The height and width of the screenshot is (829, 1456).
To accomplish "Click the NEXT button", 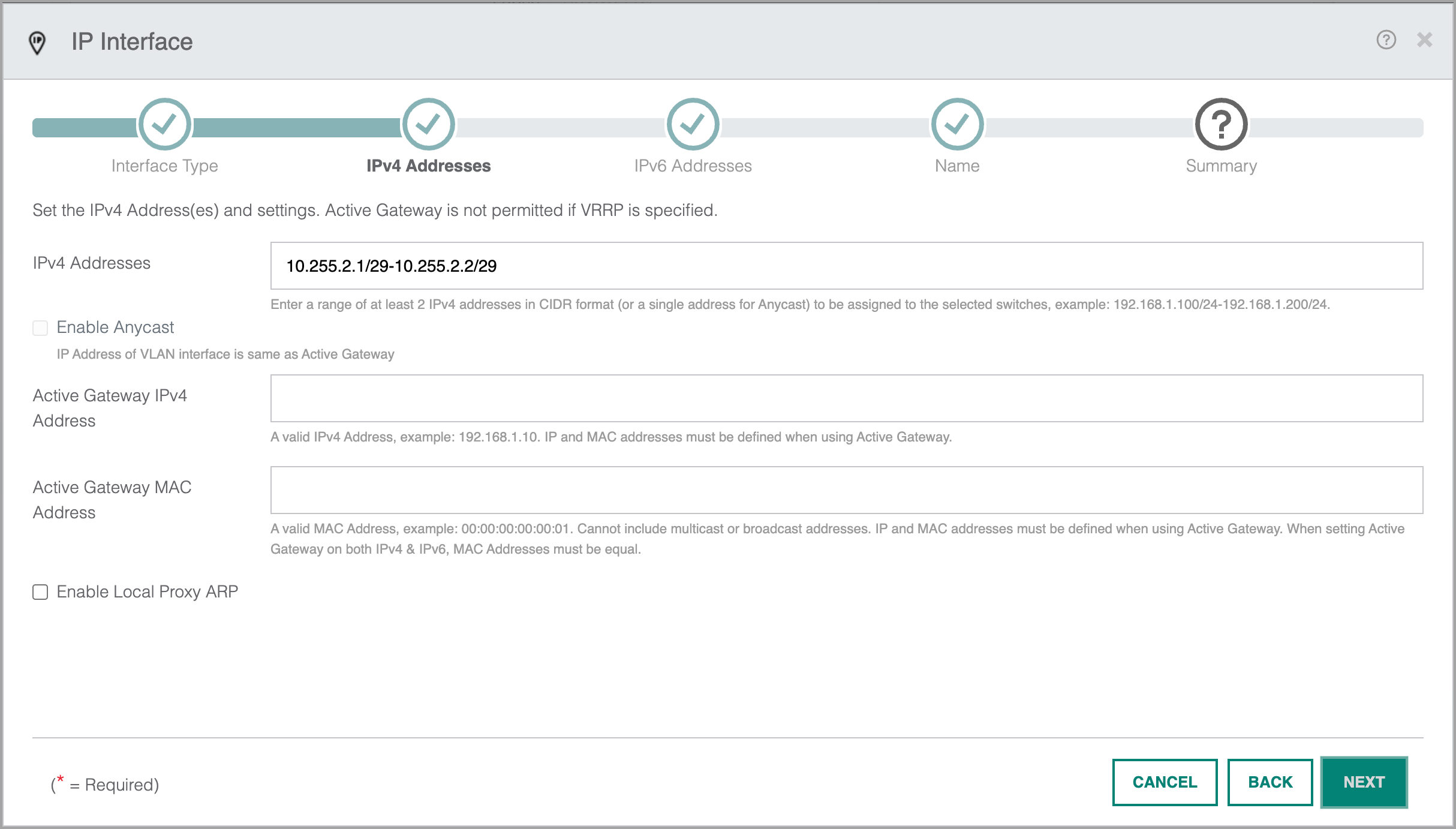I will point(1364,782).
